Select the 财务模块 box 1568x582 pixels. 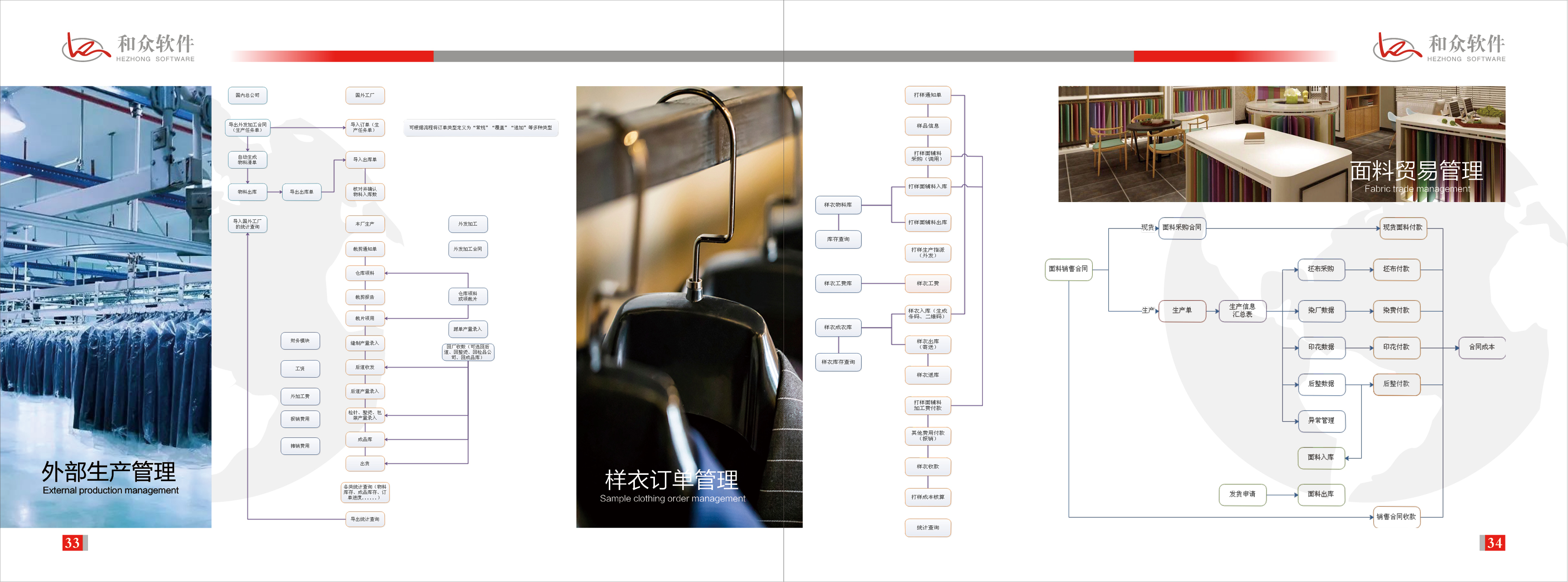click(300, 341)
